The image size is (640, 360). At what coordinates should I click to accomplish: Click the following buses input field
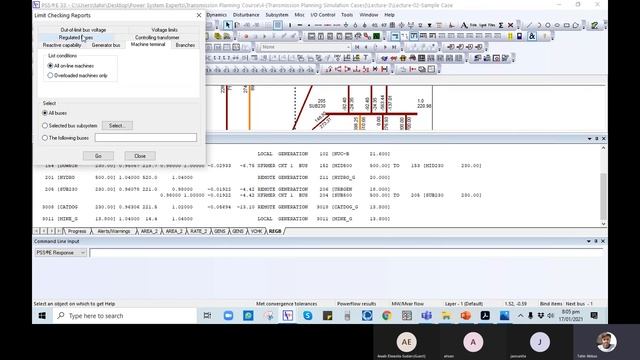(146, 138)
